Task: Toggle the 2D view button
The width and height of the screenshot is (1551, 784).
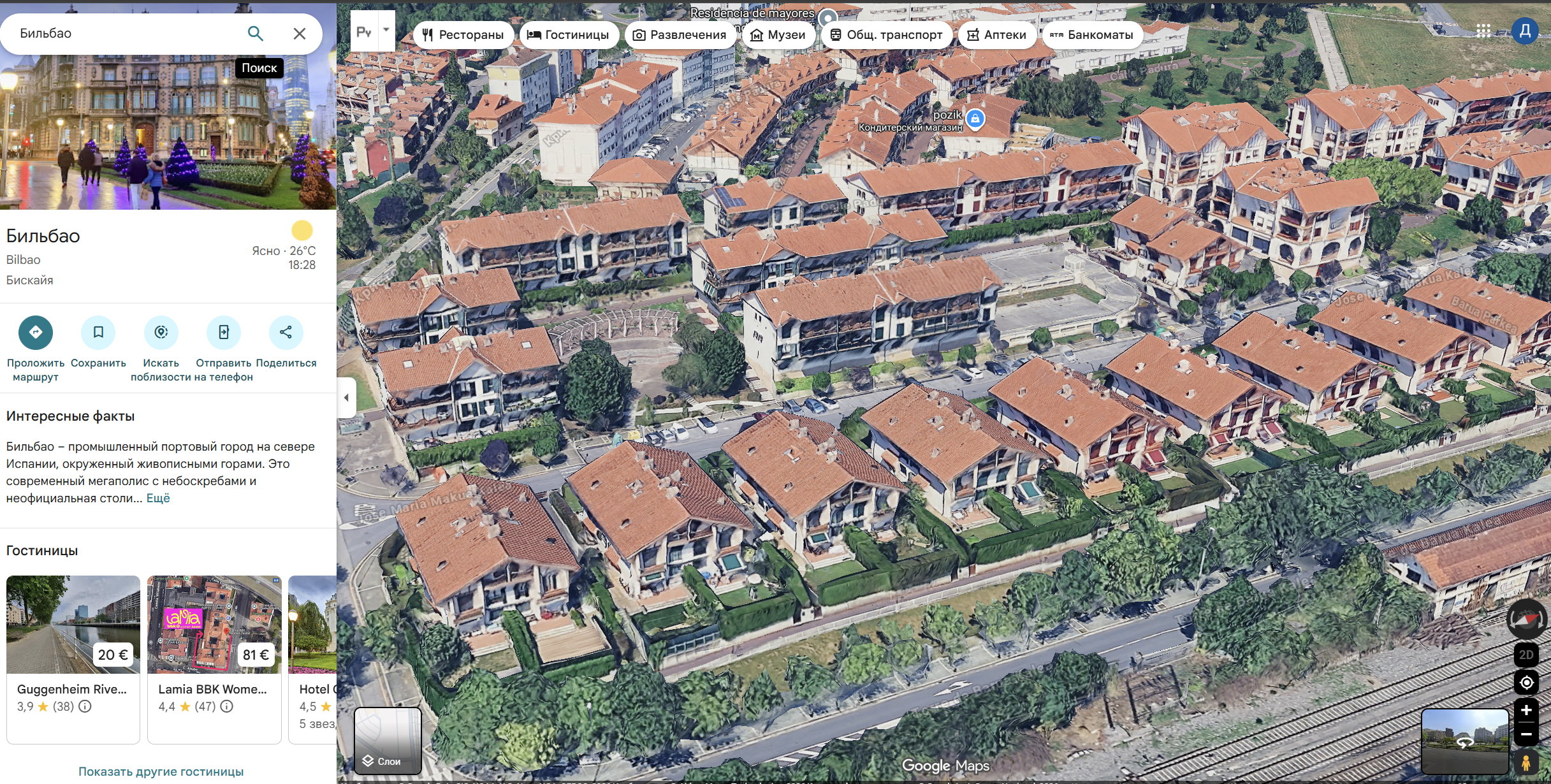Action: click(x=1526, y=655)
